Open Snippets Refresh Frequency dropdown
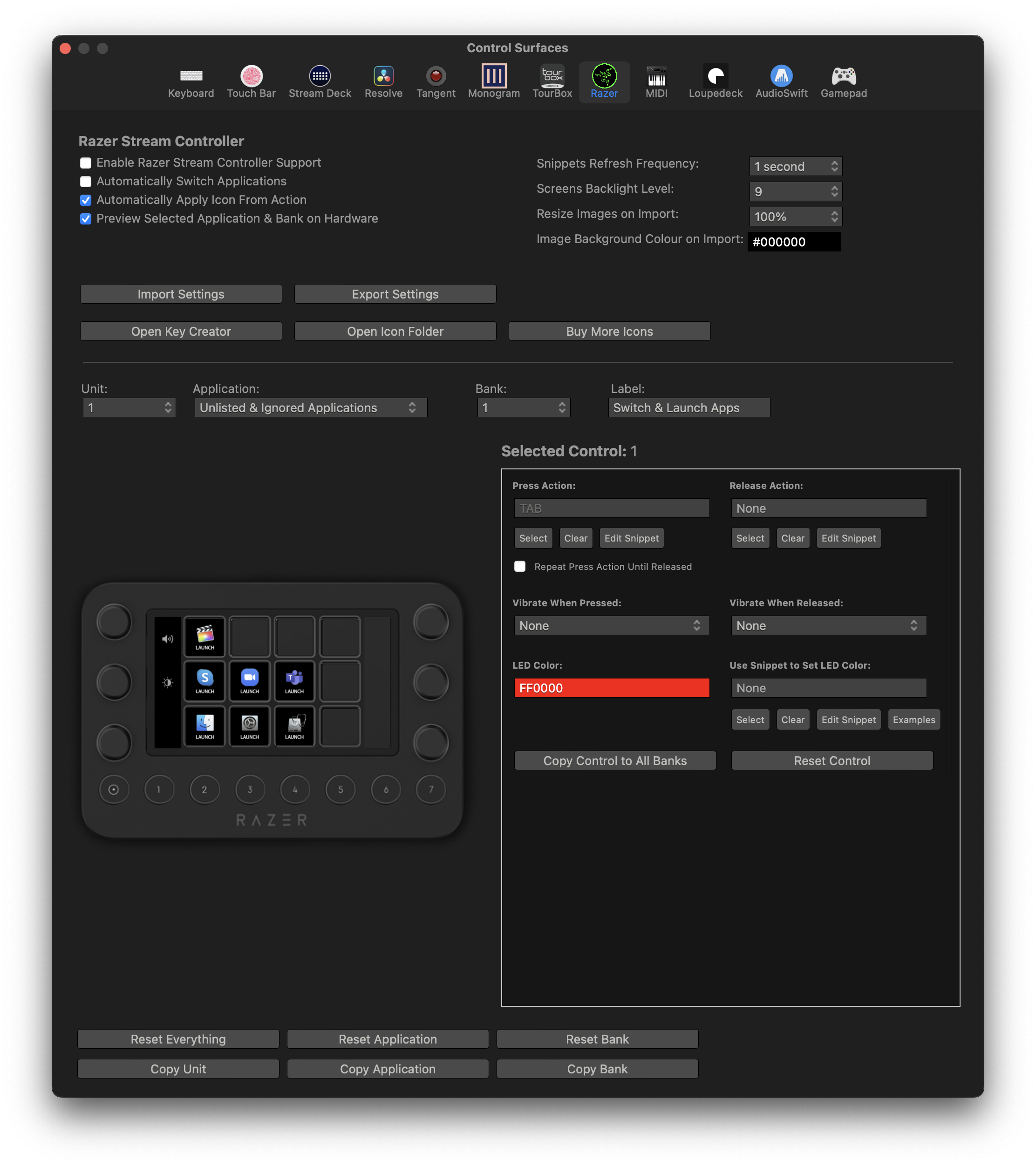Screen dimensions: 1036x1166 796,167
